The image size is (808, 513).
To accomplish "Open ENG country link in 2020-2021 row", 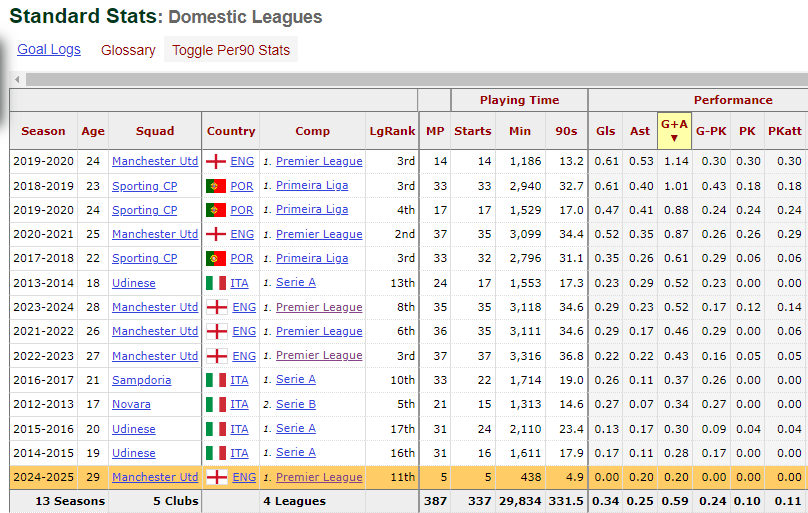I will (x=242, y=234).
